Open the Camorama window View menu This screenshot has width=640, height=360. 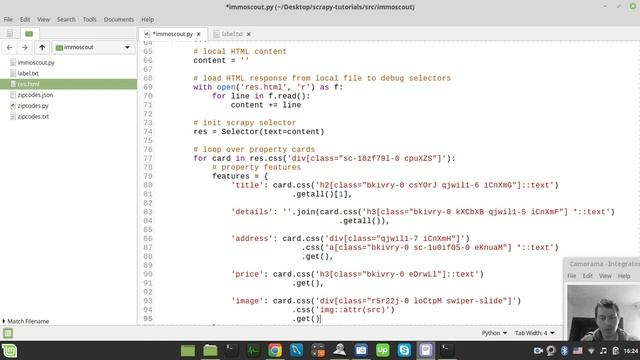605,276
